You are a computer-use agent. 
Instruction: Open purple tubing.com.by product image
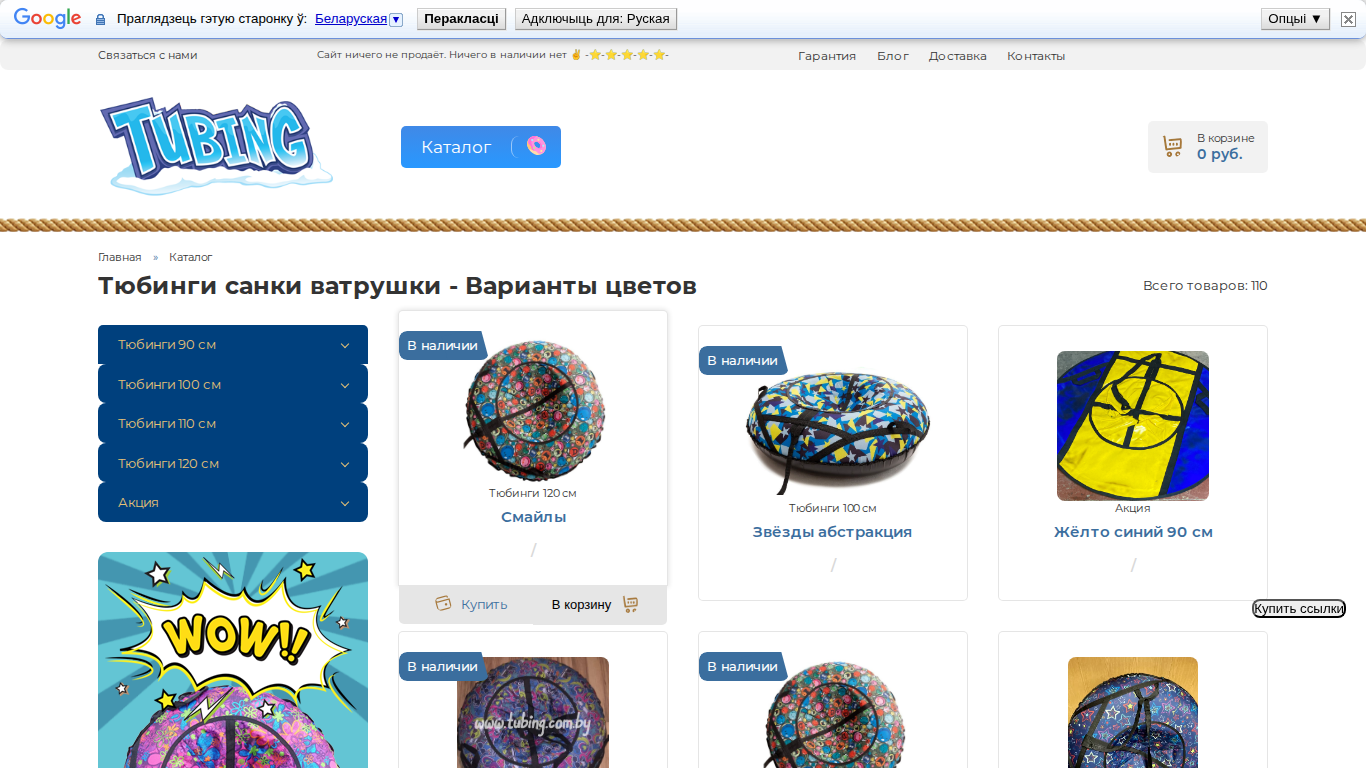click(x=533, y=712)
